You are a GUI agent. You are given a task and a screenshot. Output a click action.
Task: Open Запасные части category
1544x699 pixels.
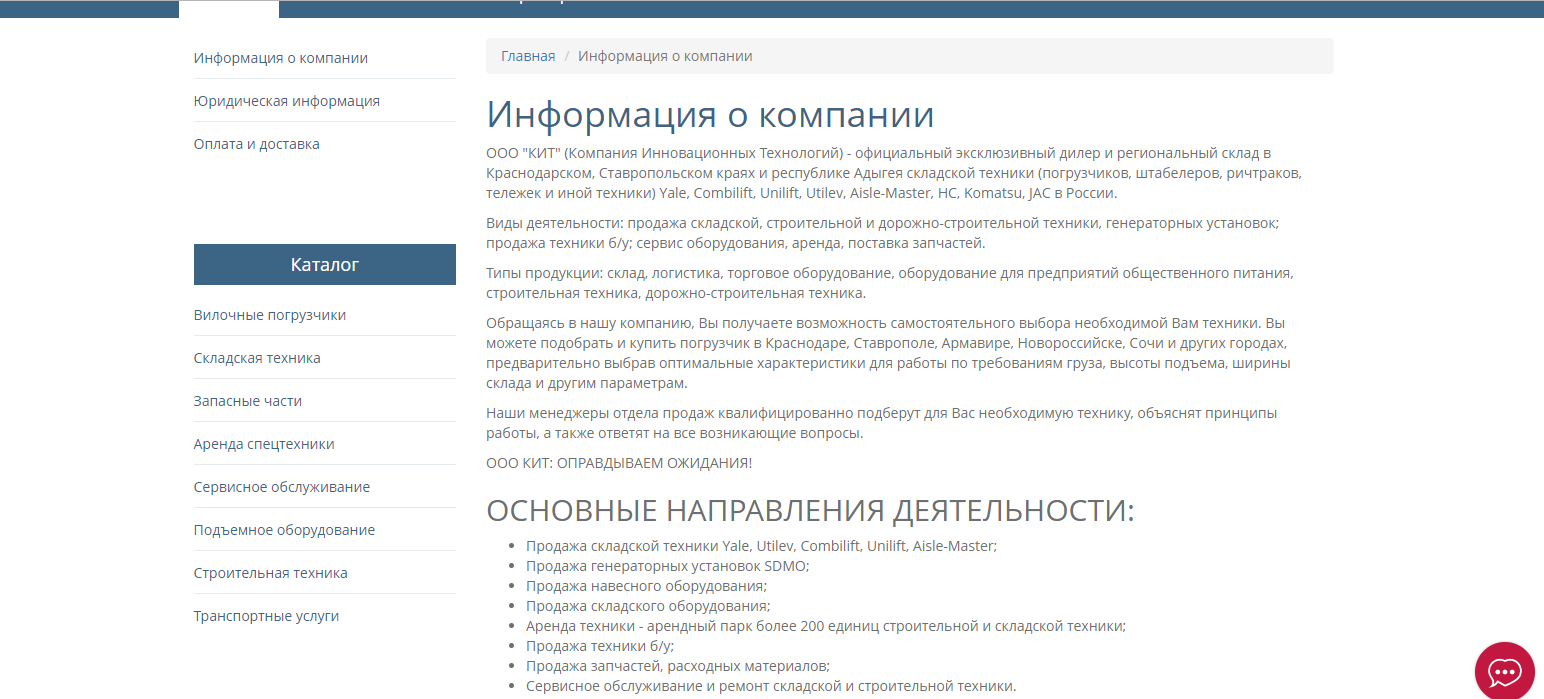(248, 401)
